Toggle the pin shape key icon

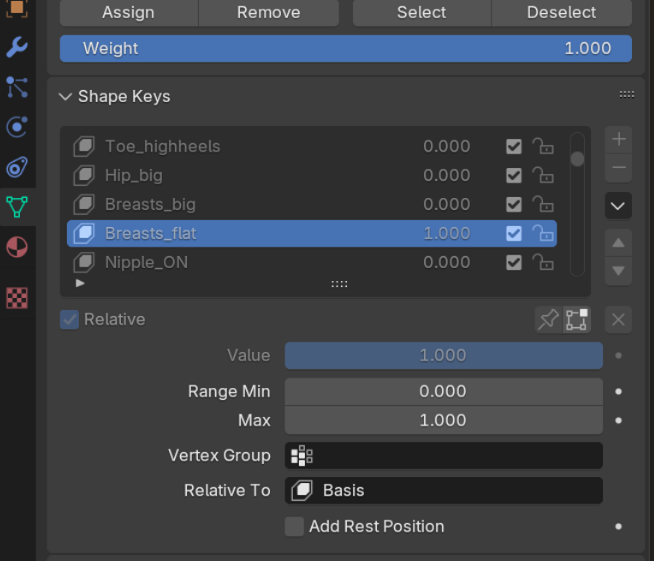click(548, 320)
